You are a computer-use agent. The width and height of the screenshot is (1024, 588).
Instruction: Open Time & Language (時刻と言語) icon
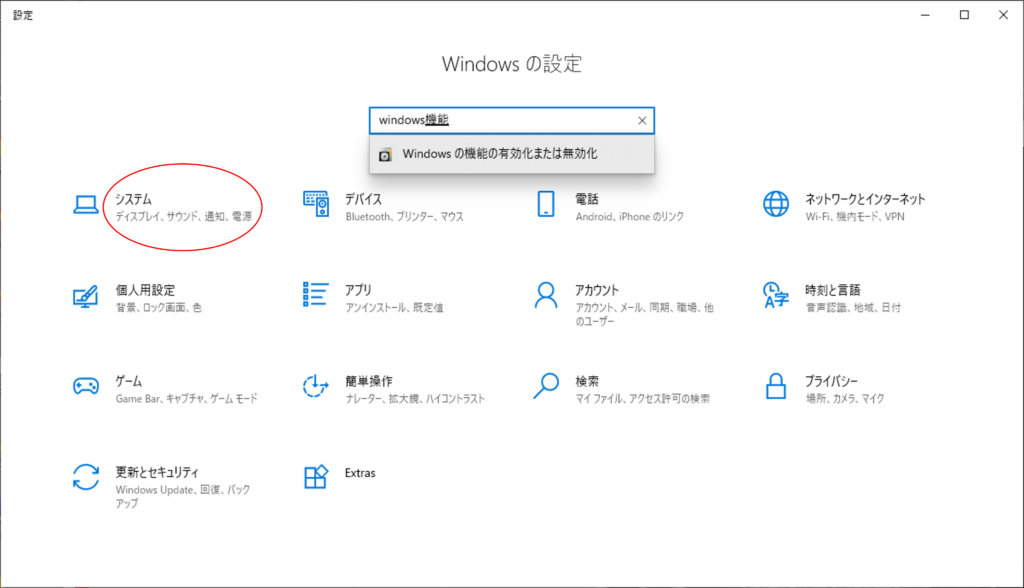[x=776, y=295]
